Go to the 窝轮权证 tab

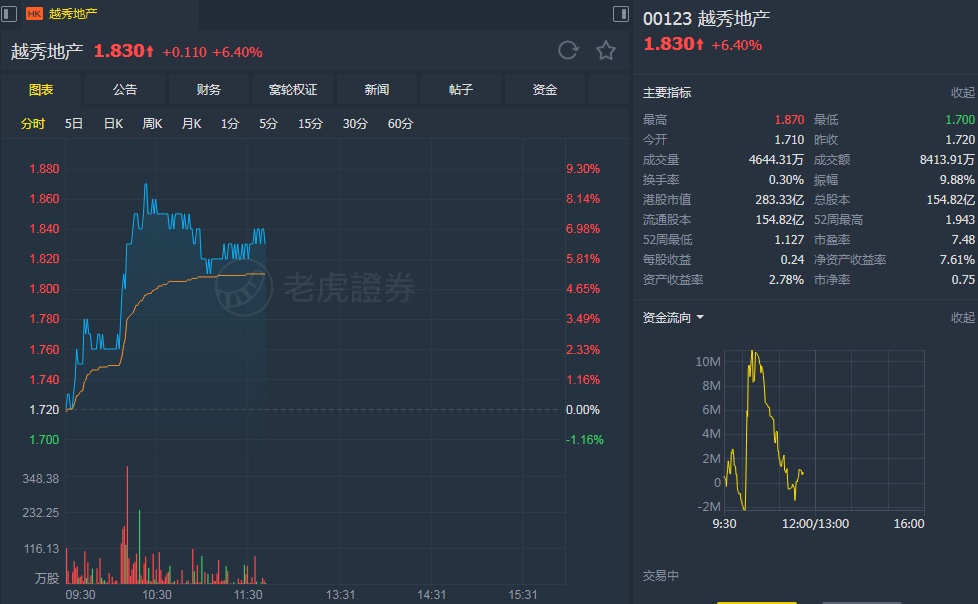(293, 90)
